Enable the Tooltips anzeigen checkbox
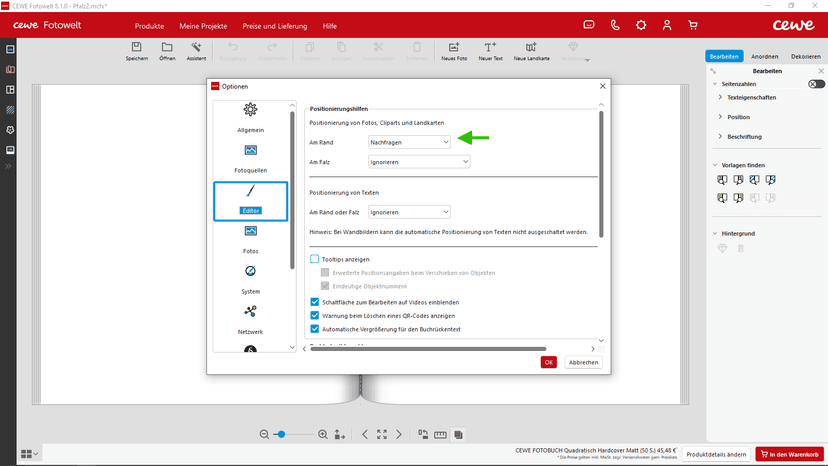This screenshot has width=828, height=466. tap(315, 259)
